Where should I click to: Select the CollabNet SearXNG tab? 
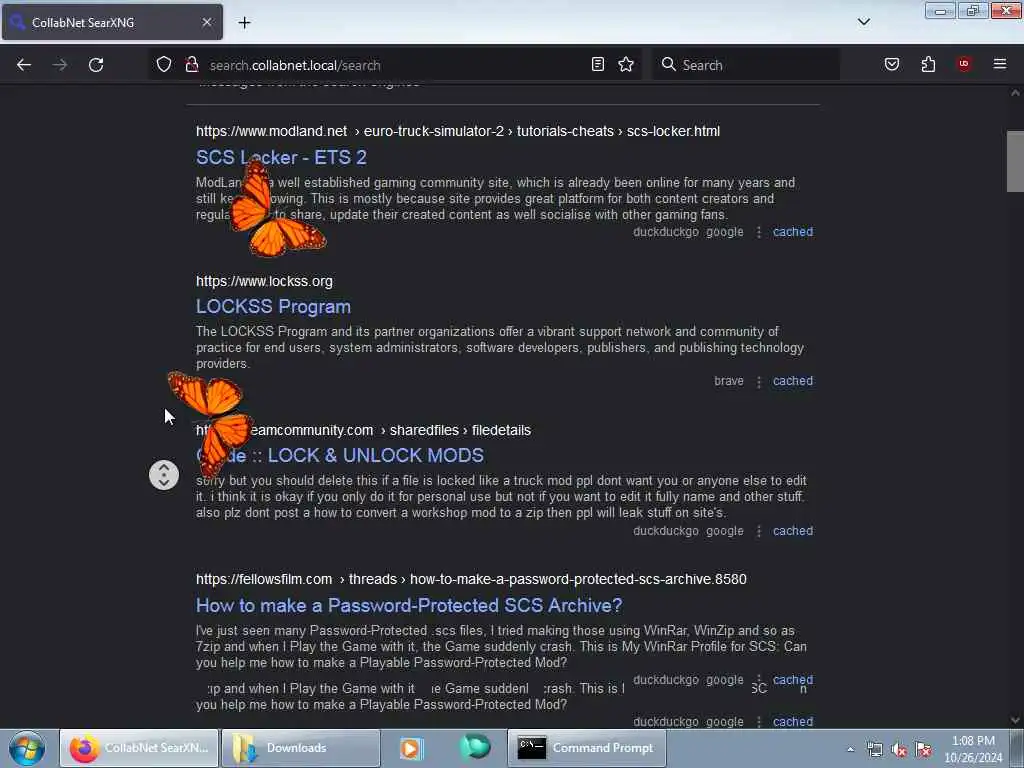(x=112, y=22)
